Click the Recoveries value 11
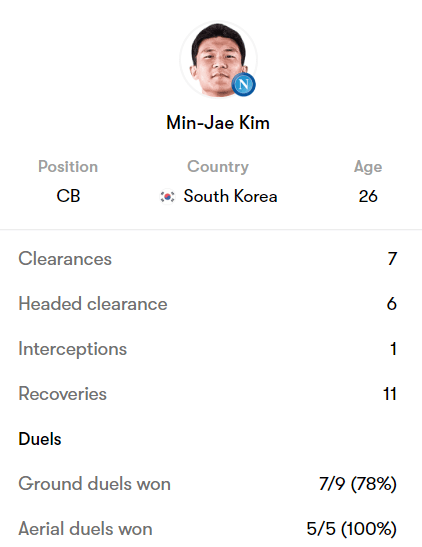Screen dimensions: 422x547 pos(390,394)
